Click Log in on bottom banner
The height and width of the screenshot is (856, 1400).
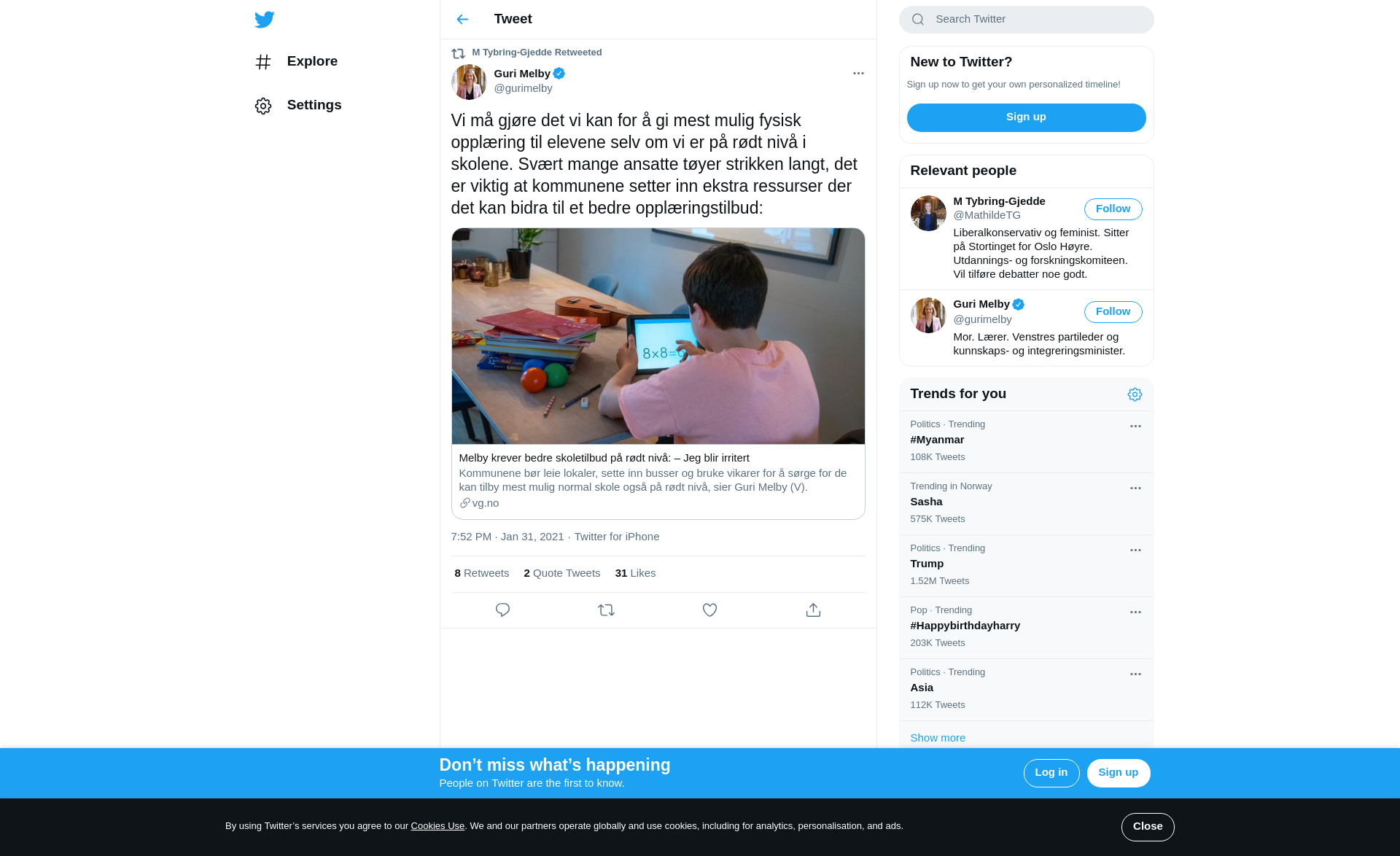tap(1051, 773)
